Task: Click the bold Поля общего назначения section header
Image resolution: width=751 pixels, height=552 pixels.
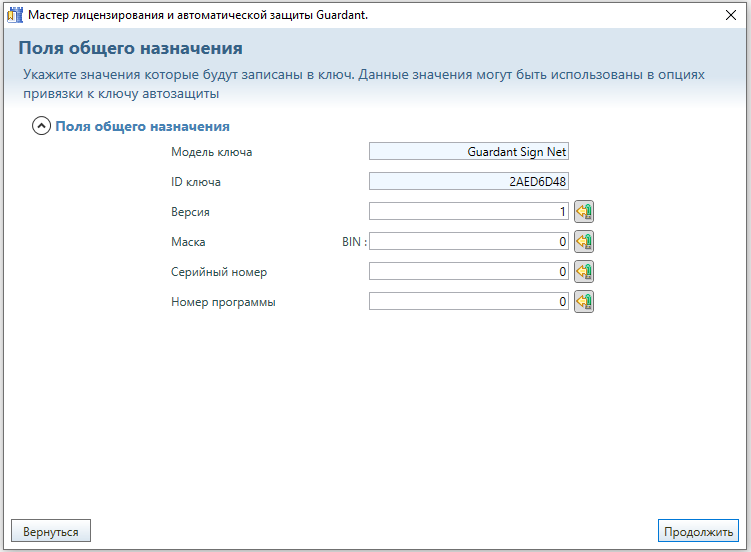Action: (142, 127)
